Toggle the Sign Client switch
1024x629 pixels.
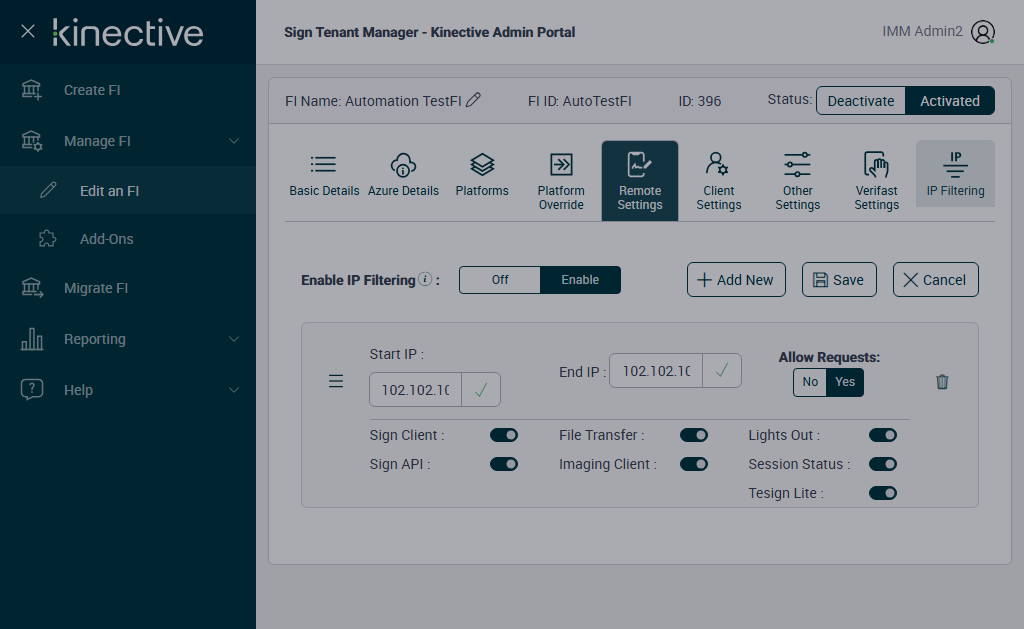pyautogui.click(x=504, y=435)
